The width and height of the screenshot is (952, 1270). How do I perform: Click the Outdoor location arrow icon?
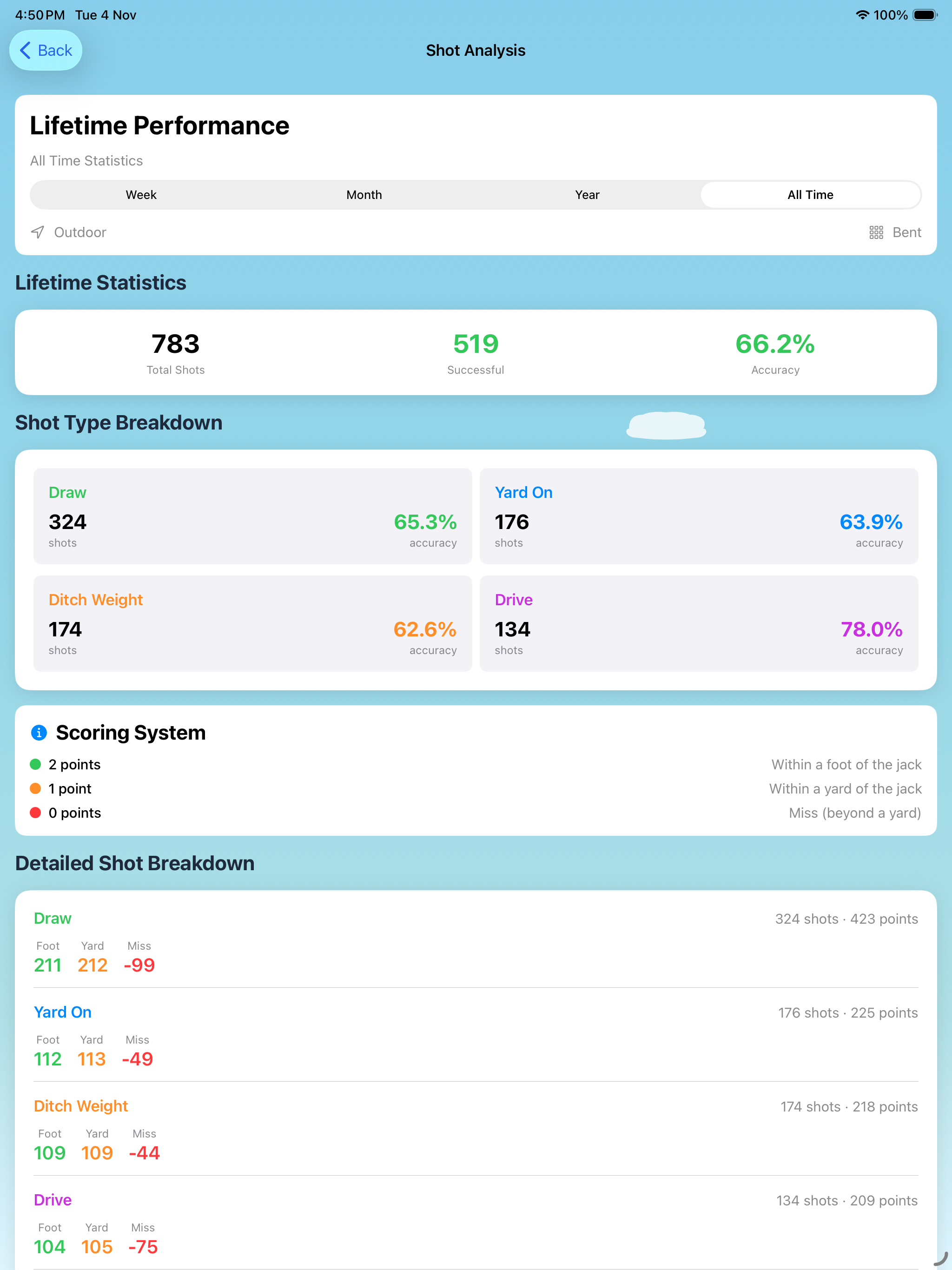[x=37, y=232]
